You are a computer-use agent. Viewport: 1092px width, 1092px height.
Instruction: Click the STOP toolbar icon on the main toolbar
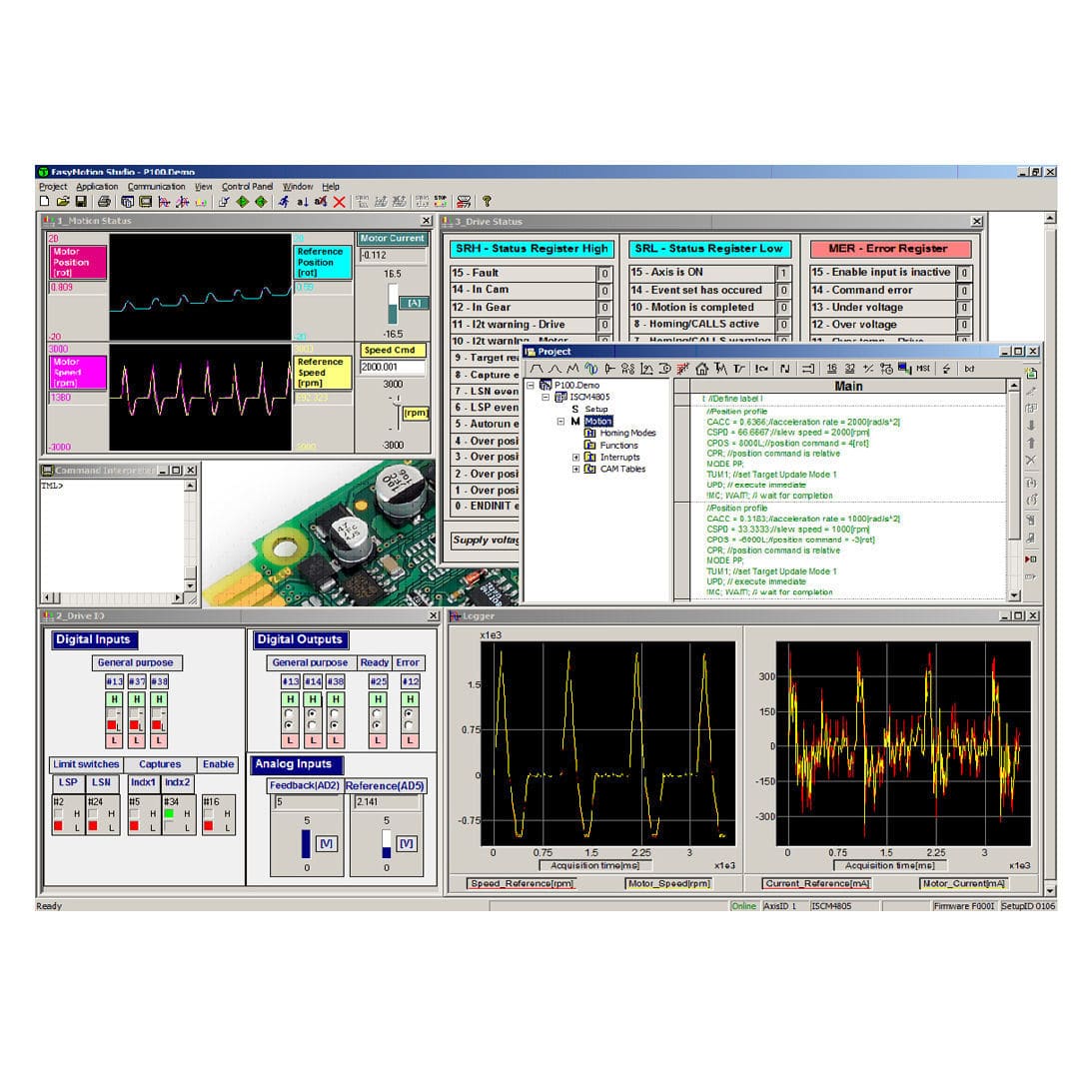(x=442, y=201)
